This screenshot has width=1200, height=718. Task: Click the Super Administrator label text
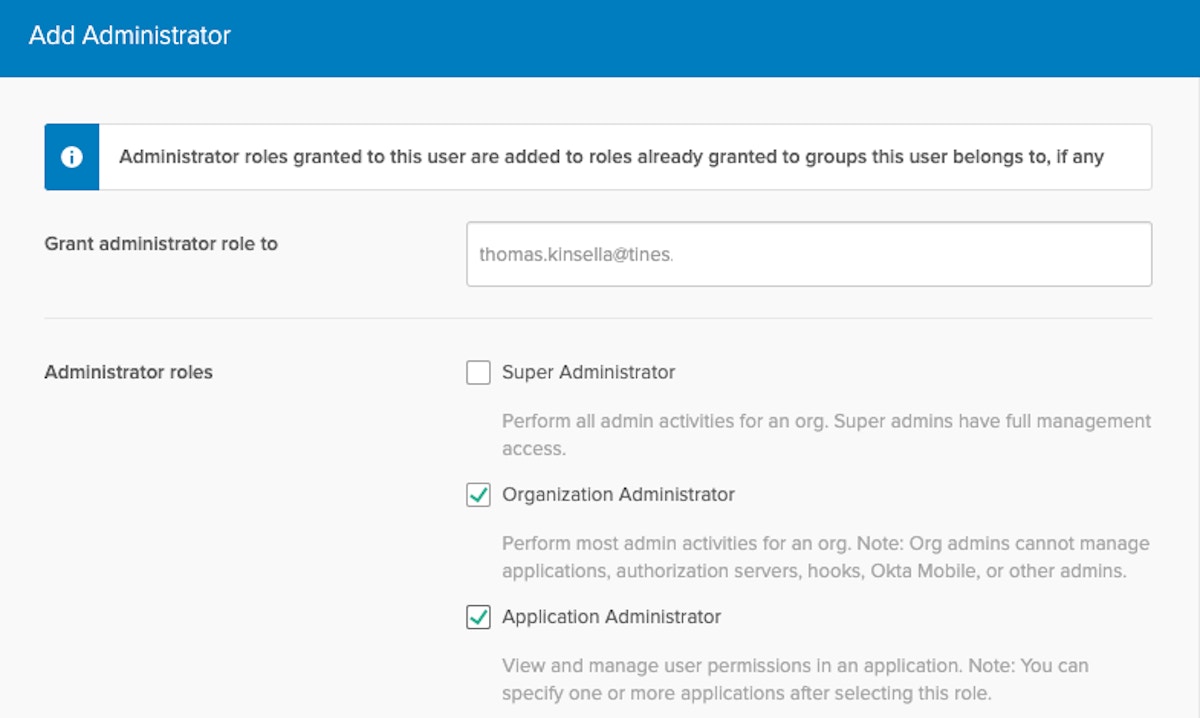tap(588, 372)
